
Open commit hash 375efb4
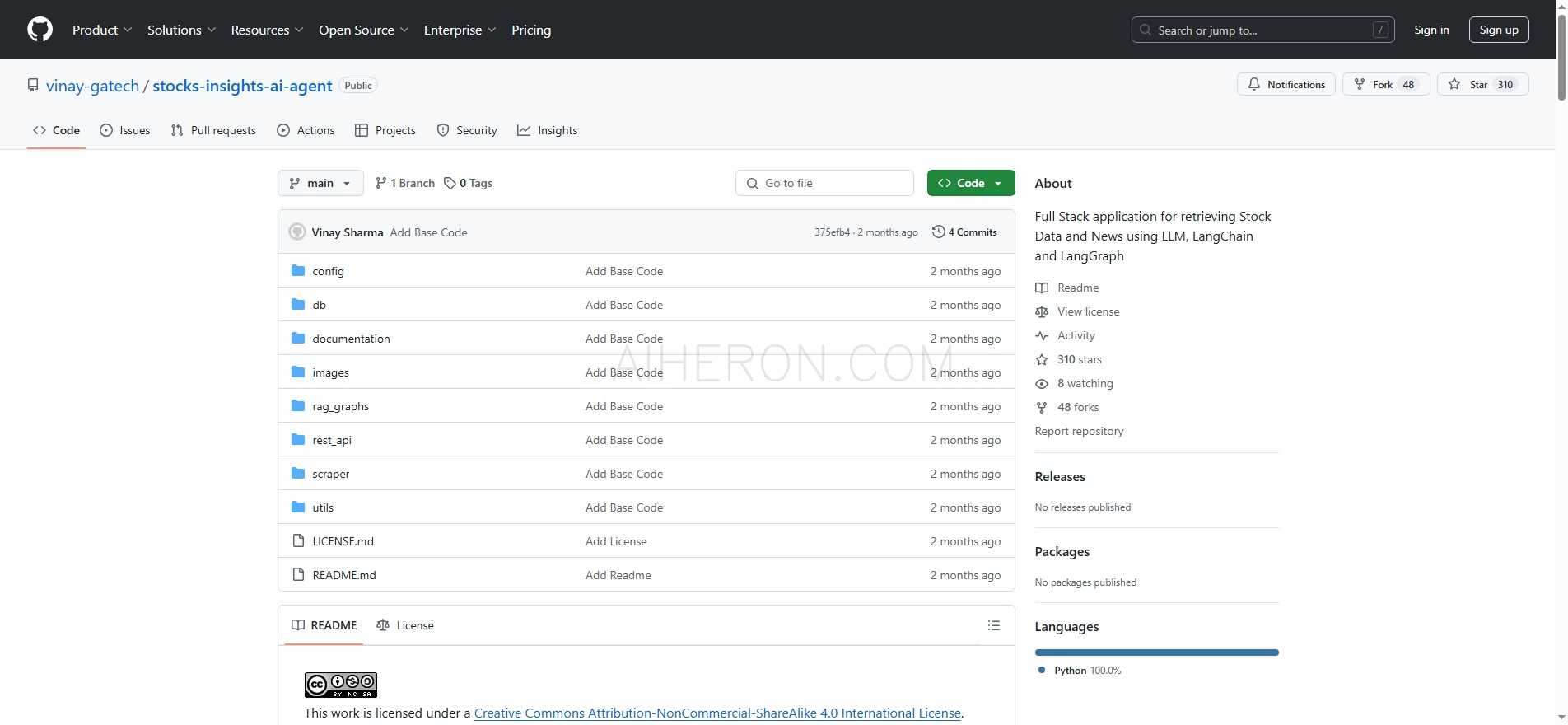tap(832, 232)
